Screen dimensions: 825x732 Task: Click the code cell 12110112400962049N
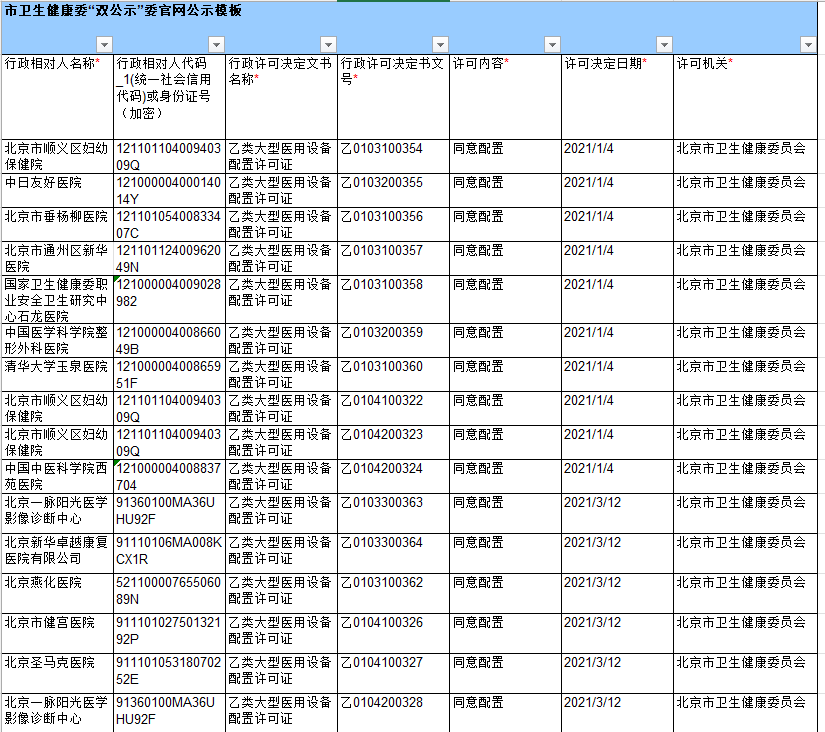point(169,258)
